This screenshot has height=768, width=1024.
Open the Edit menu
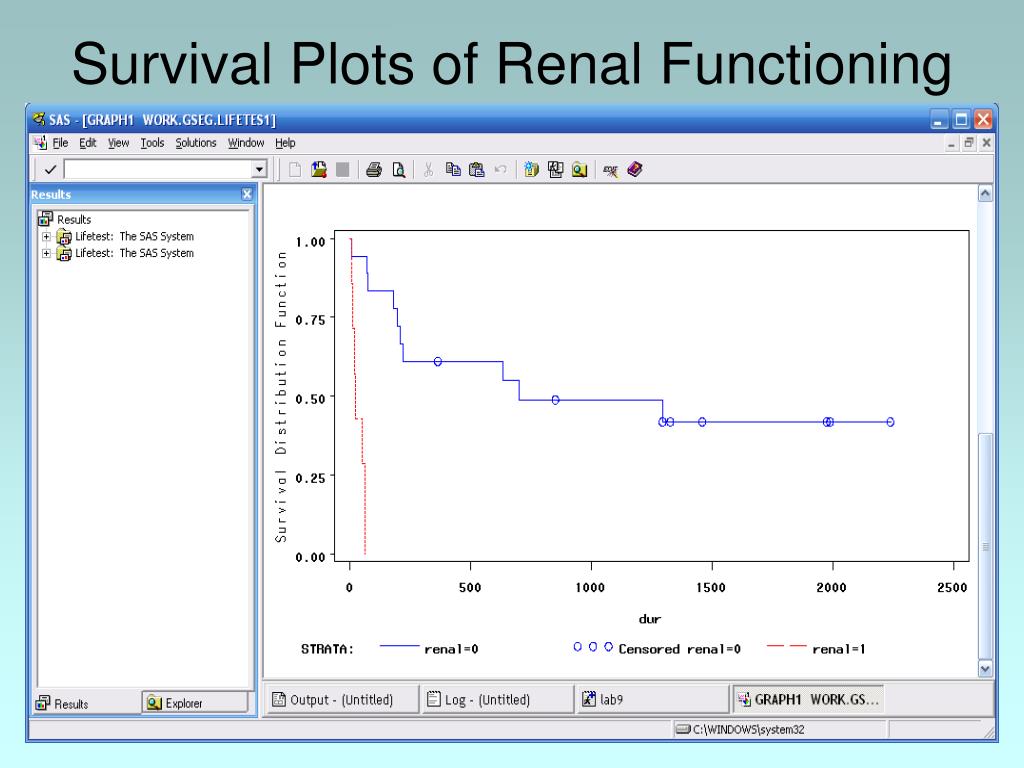click(88, 142)
